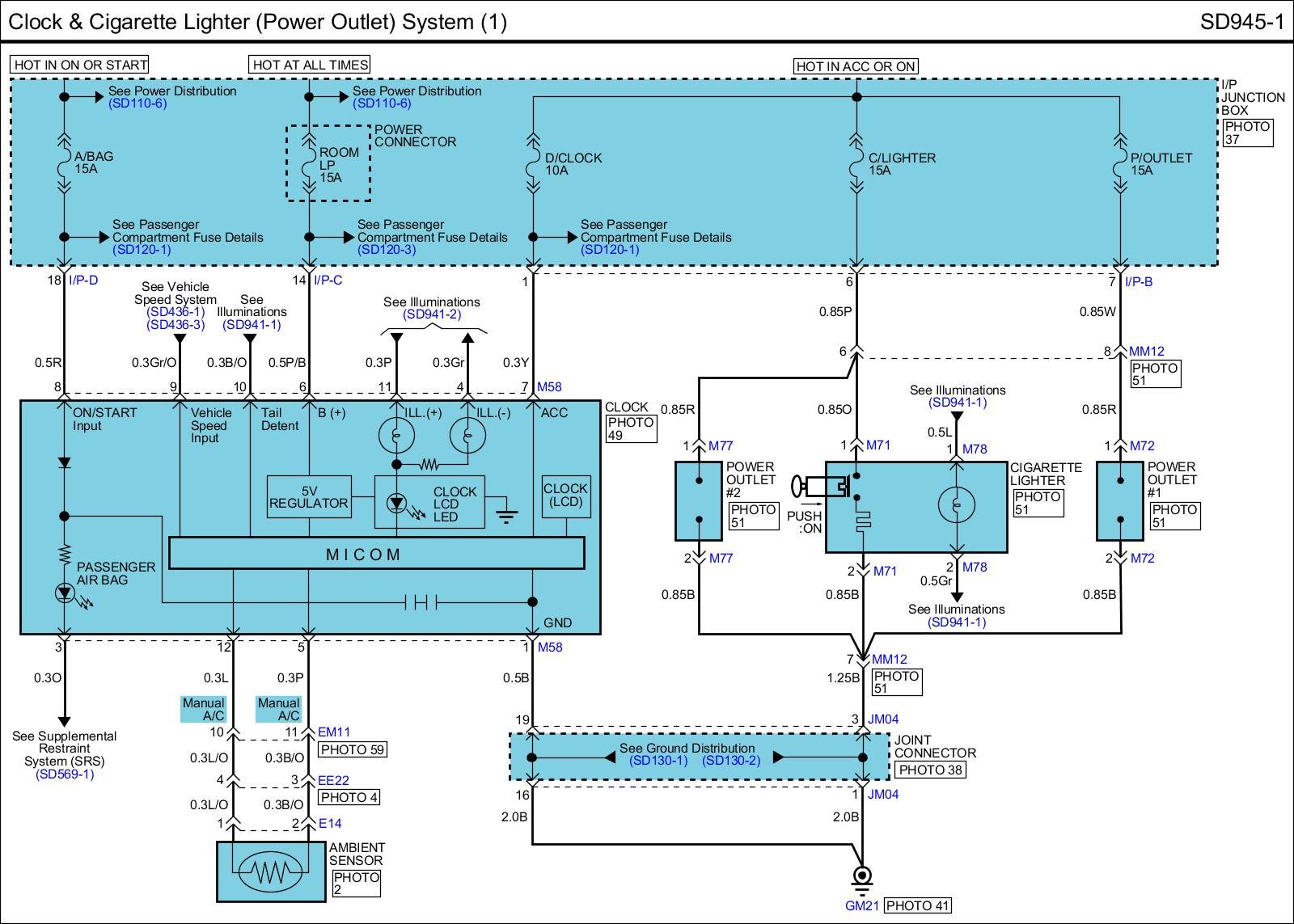Screen dimensions: 1294x924
Task: Click the A/BAG 15A fuse symbol
Action: (64, 166)
